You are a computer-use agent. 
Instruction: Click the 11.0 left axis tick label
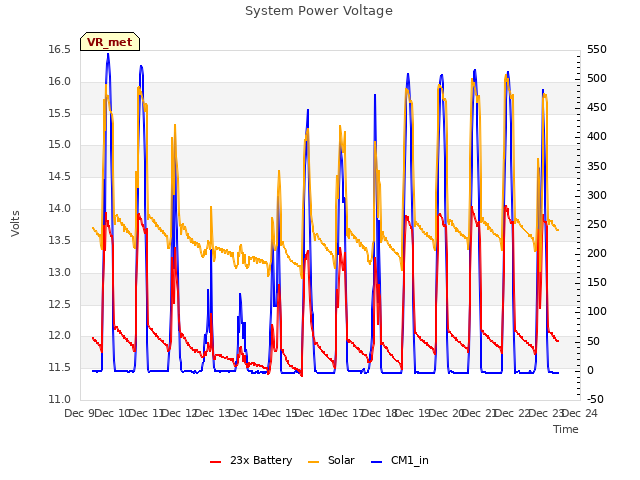point(59,399)
